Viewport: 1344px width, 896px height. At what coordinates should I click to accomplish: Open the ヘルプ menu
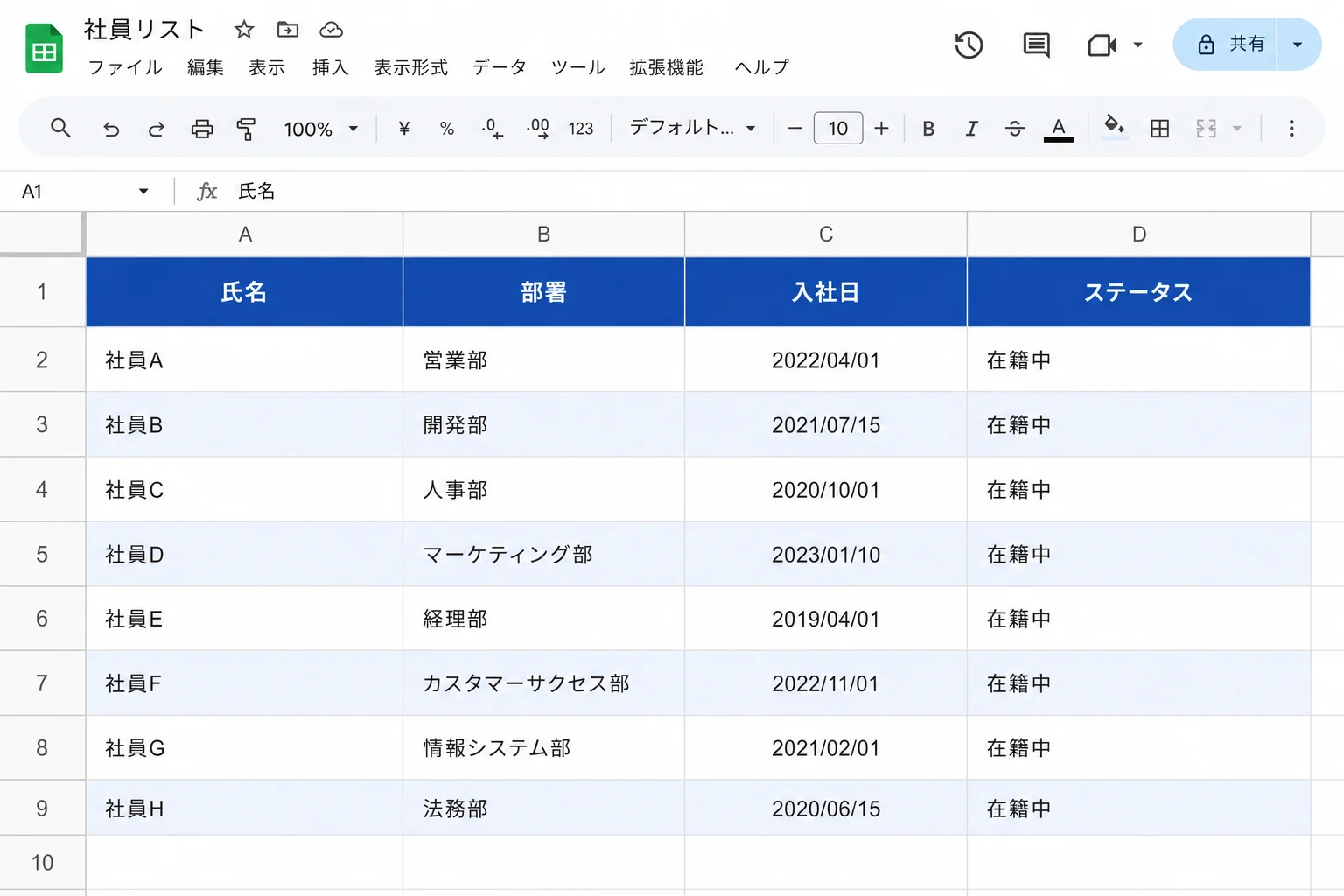762,67
